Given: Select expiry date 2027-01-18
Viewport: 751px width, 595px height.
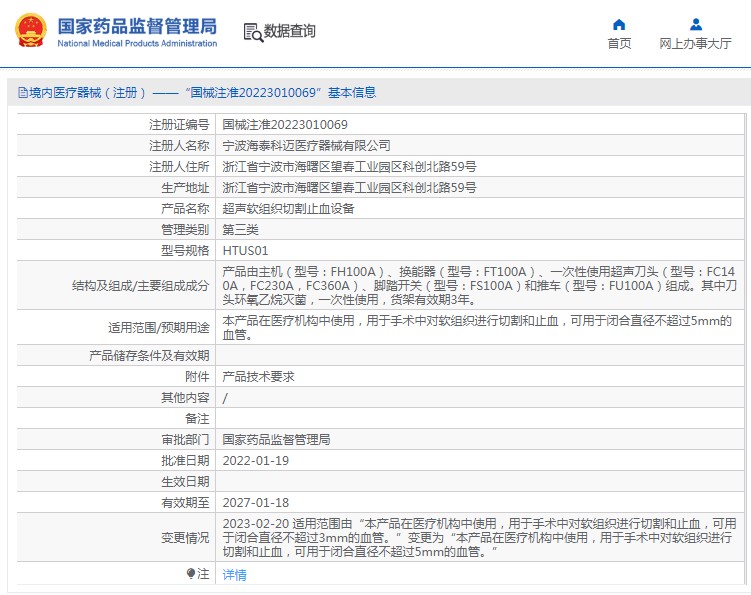Looking at the screenshot, I should point(256,503).
